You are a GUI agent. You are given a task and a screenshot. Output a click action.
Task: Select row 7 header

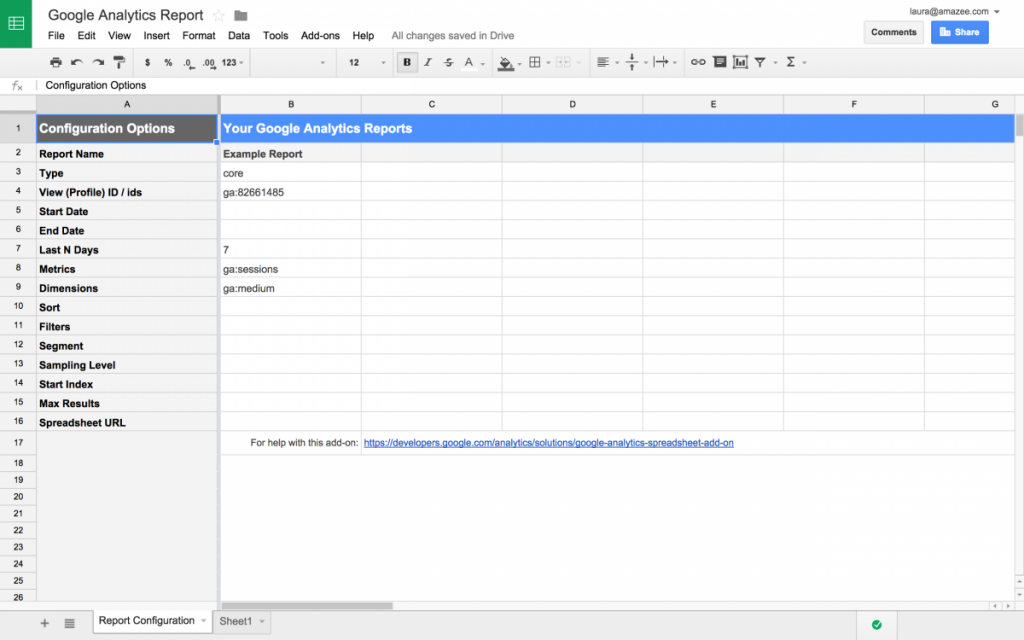pos(18,249)
